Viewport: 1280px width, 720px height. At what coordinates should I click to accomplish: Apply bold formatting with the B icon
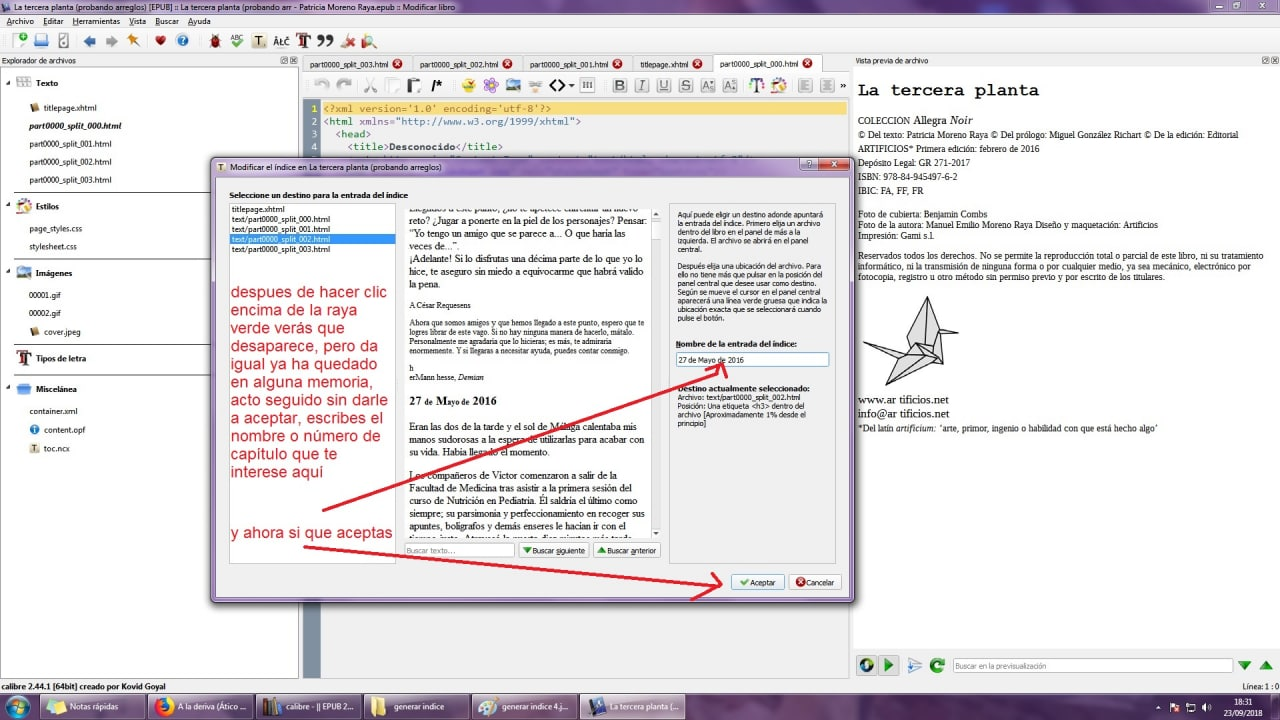[x=619, y=86]
